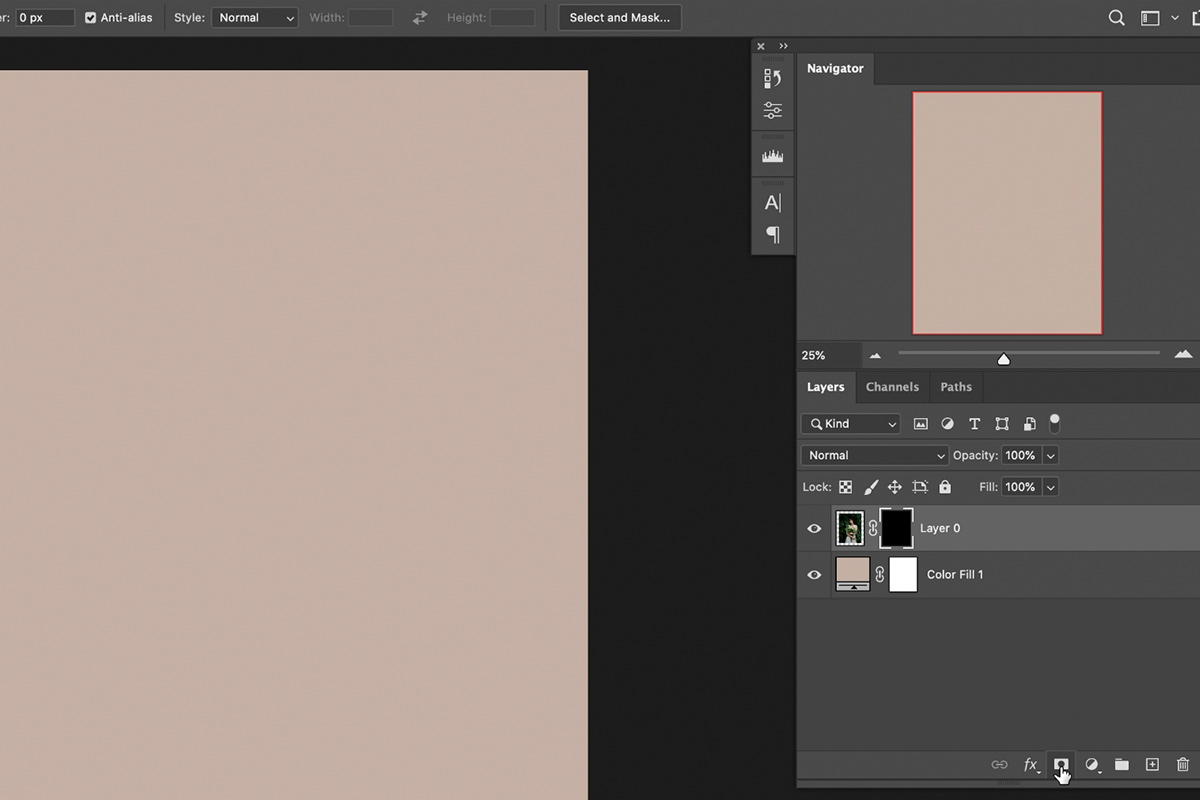Screen dimensions: 1200x800
Task: Toggle the Anti-alias checkbox
Action: coord(89,17)
